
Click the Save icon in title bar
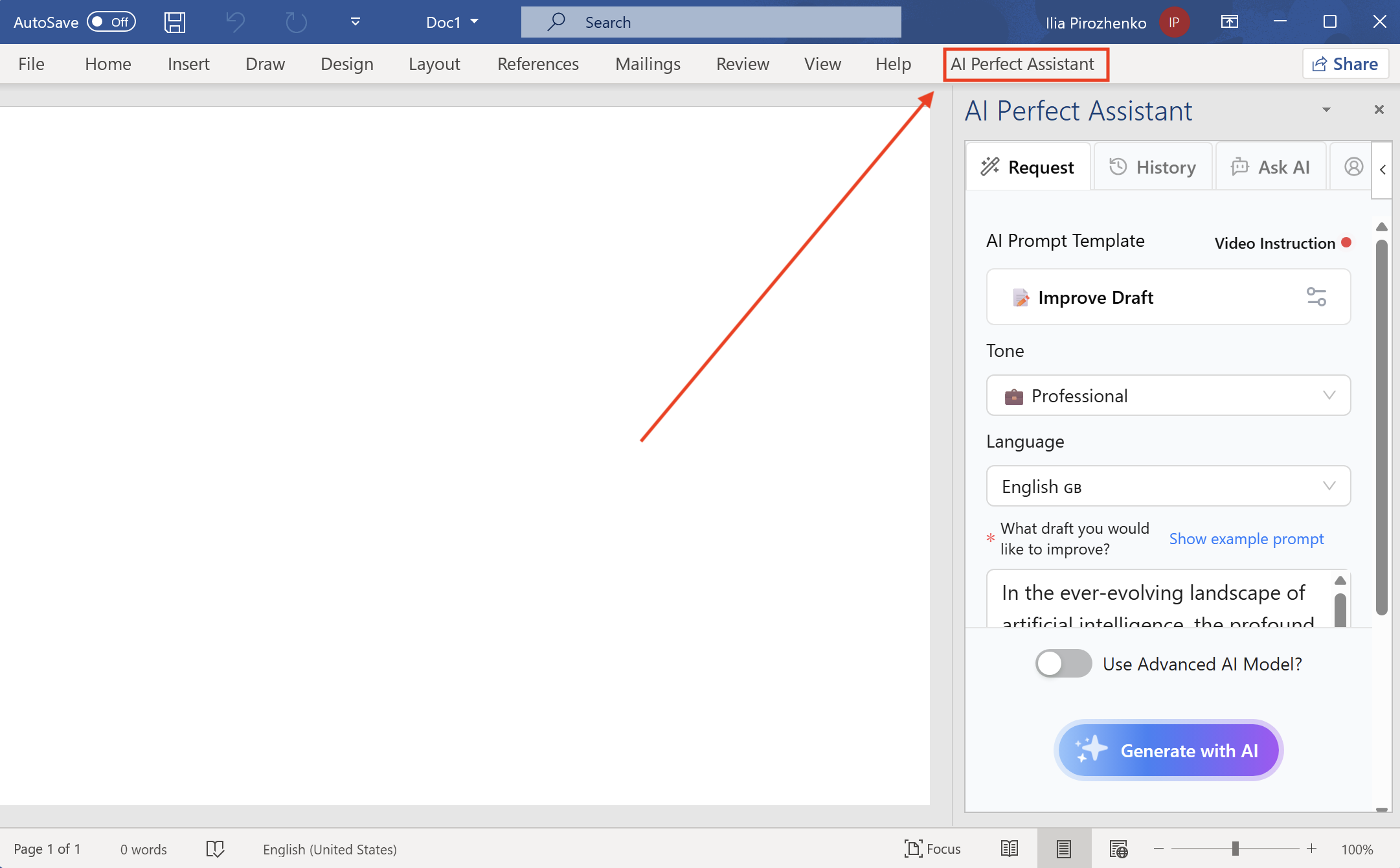pos(175,23)
